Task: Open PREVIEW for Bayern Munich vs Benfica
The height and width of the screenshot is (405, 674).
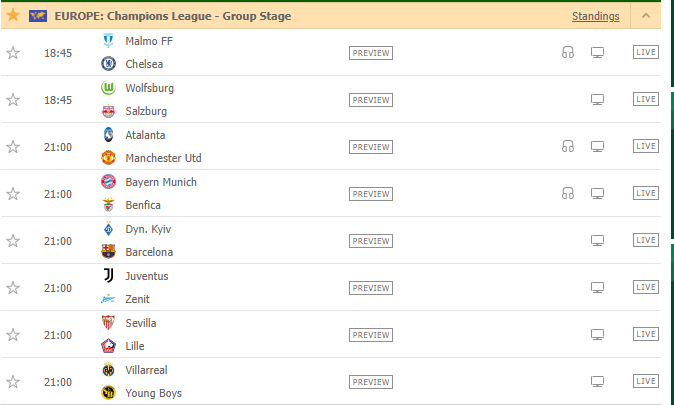Action: [371, 194]
